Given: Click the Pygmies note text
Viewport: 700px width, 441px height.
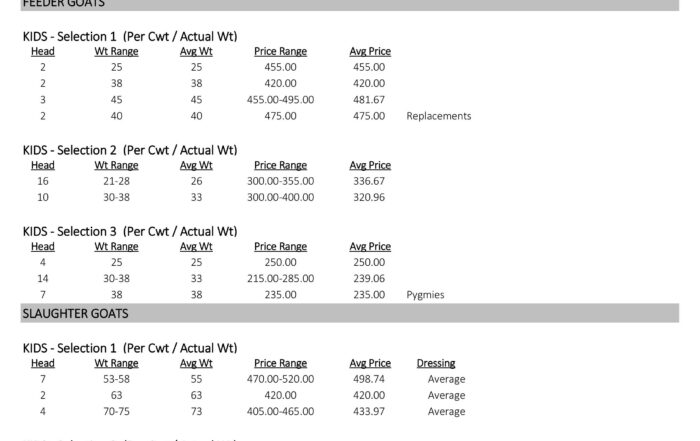Looking at the screenshot, I should (x=425, y=295).
